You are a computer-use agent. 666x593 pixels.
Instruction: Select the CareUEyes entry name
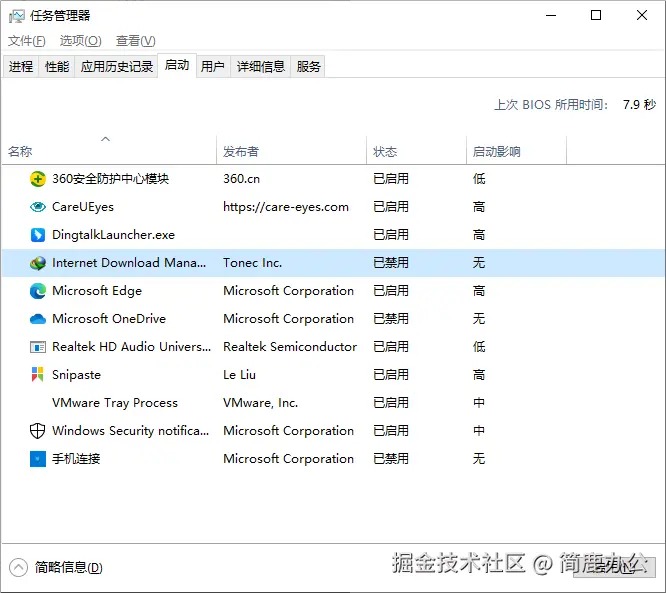coord(83,207)
